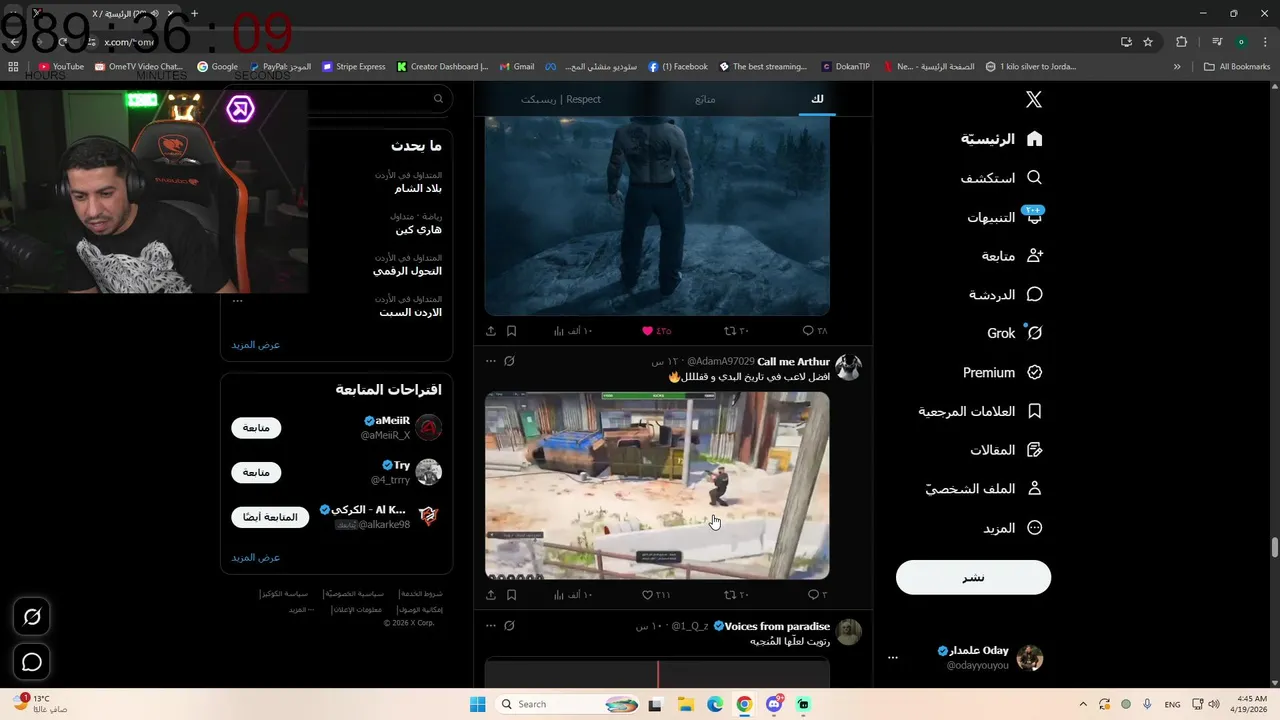Follow the aMeiiR account
This screenshot has width=1280, height=720.
pos(256,428)
